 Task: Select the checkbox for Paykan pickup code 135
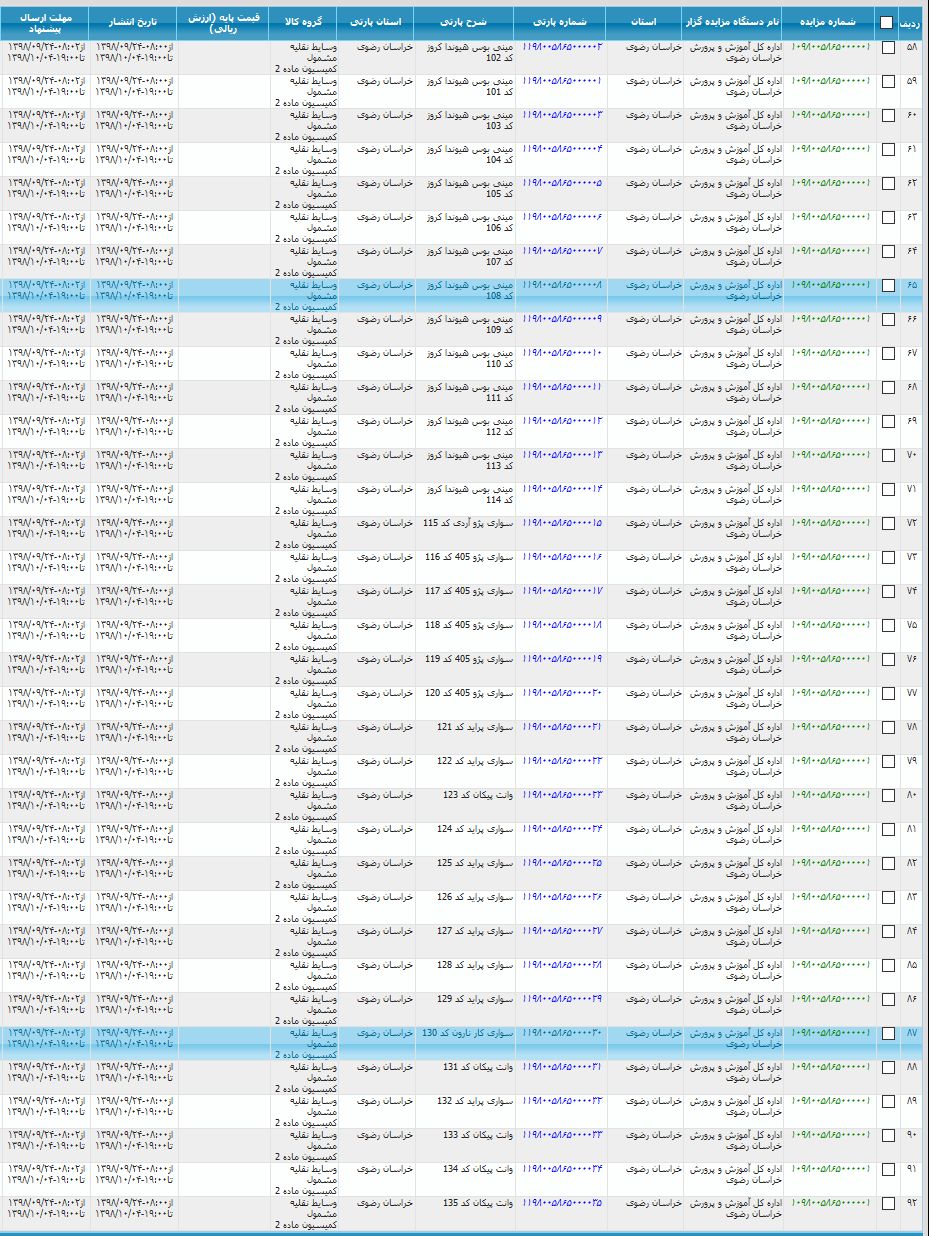pos(888,1205)
